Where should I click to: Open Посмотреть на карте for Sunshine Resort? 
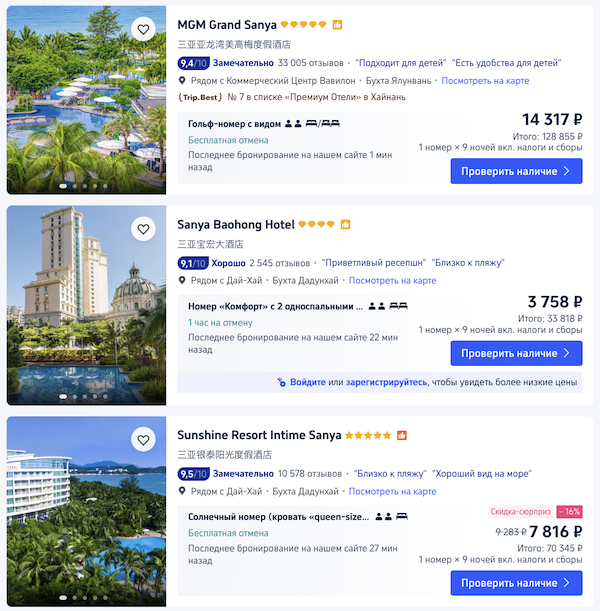[391, 491]
